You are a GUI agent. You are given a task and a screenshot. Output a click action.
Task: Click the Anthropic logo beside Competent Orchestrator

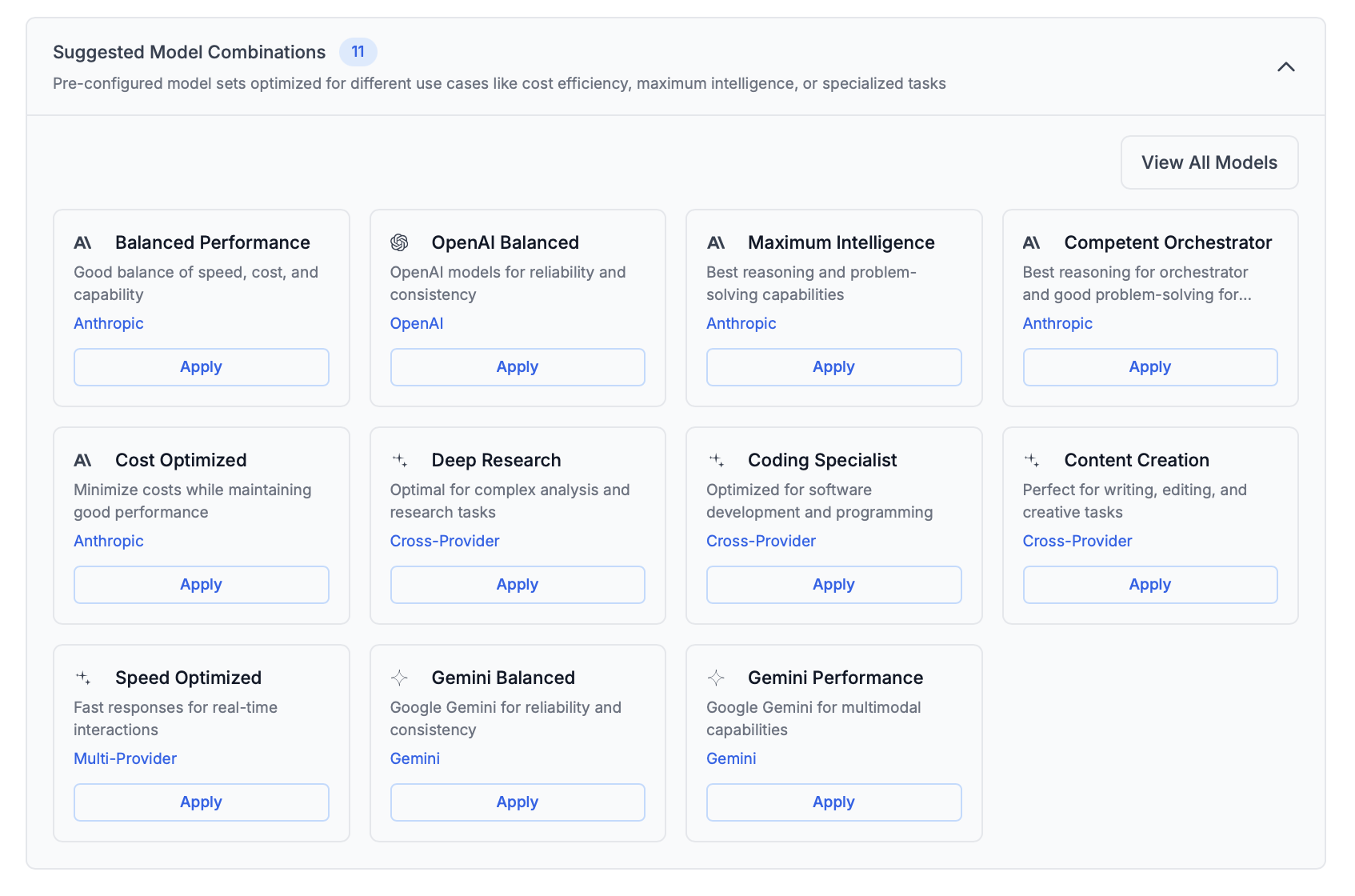point(1032,242)
